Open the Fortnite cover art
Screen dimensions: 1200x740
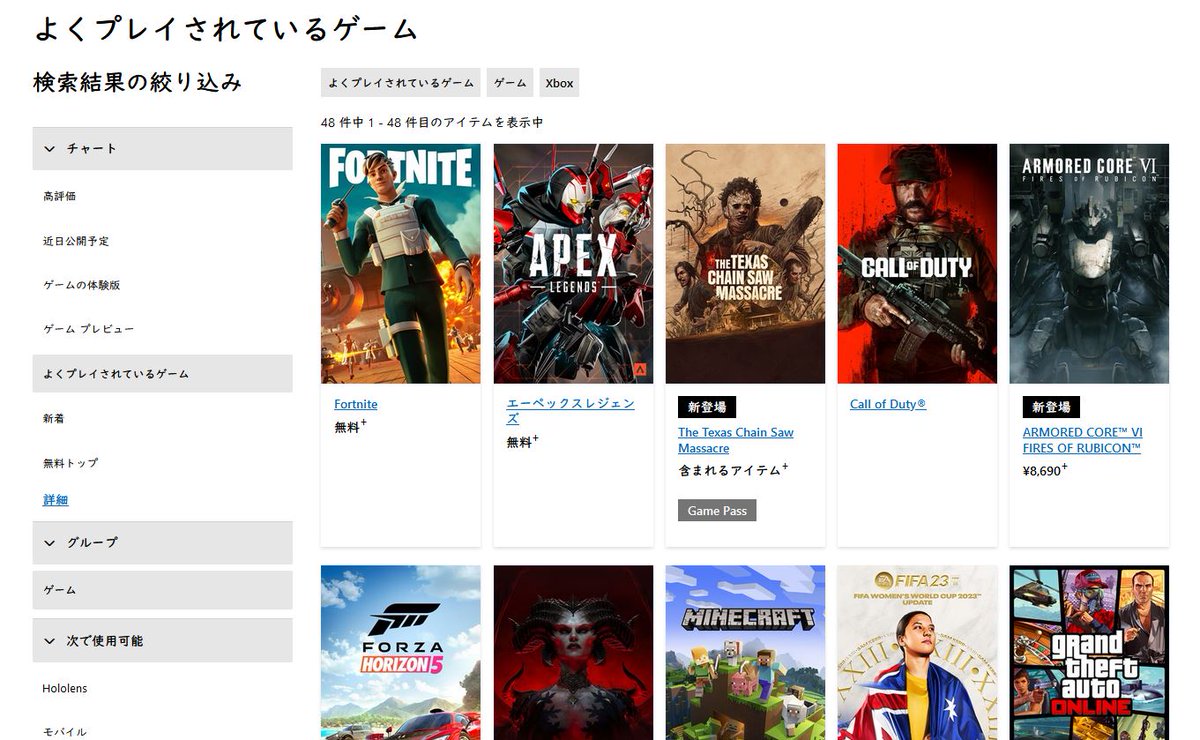[400, 264]
